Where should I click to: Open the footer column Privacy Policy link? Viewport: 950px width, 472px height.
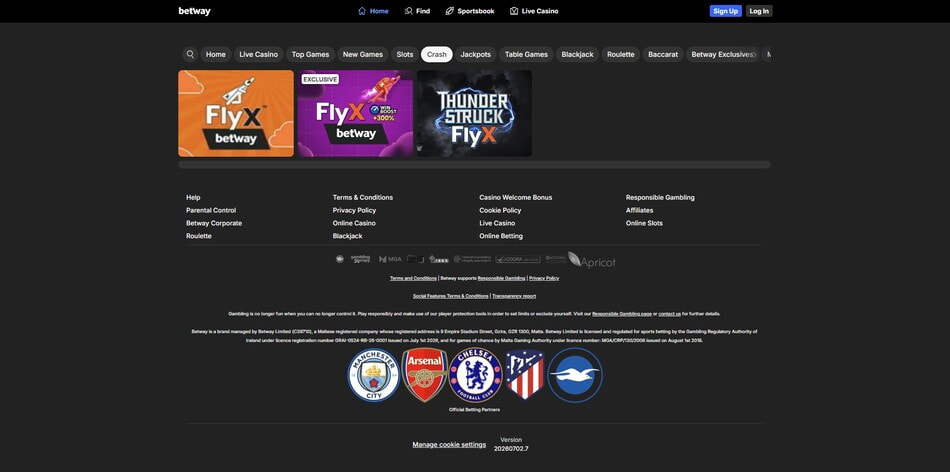[x=354, y=210]
